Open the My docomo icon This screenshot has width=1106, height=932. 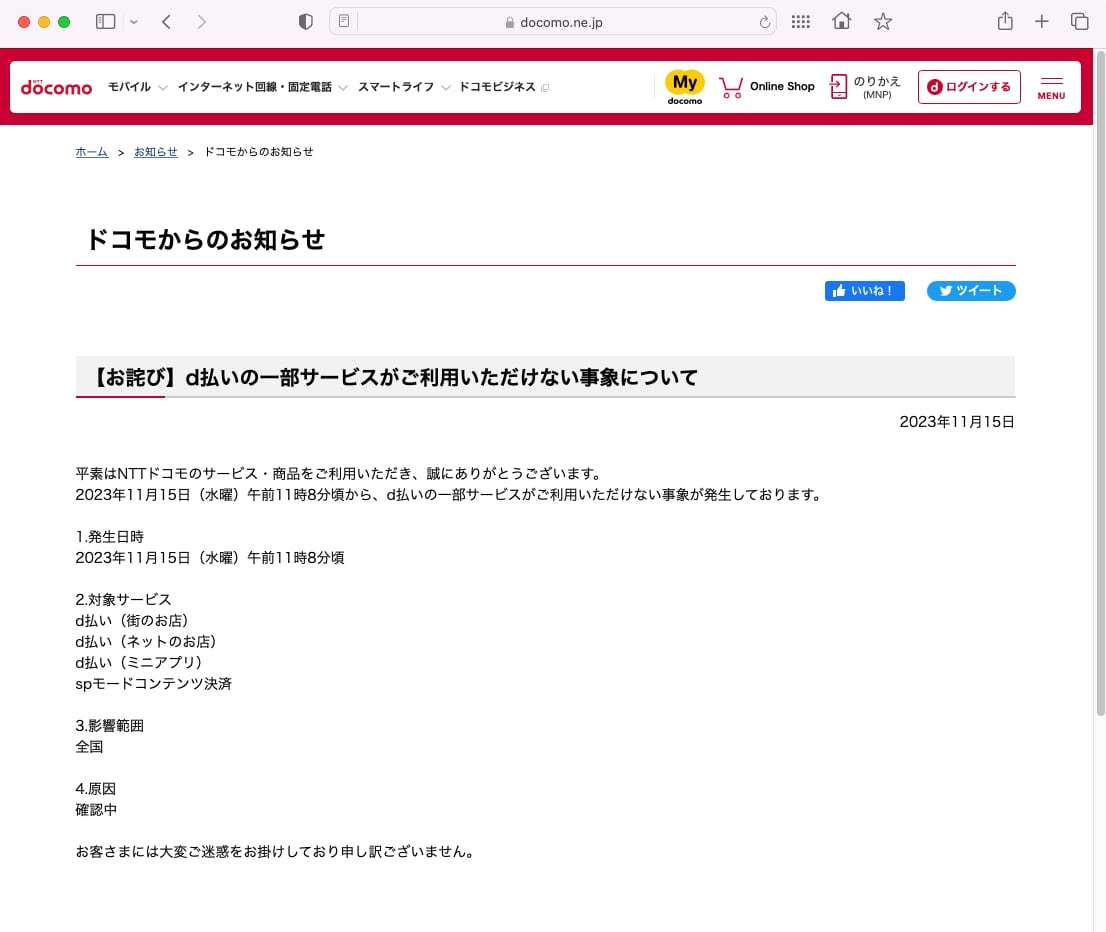(x=685, y=87)
